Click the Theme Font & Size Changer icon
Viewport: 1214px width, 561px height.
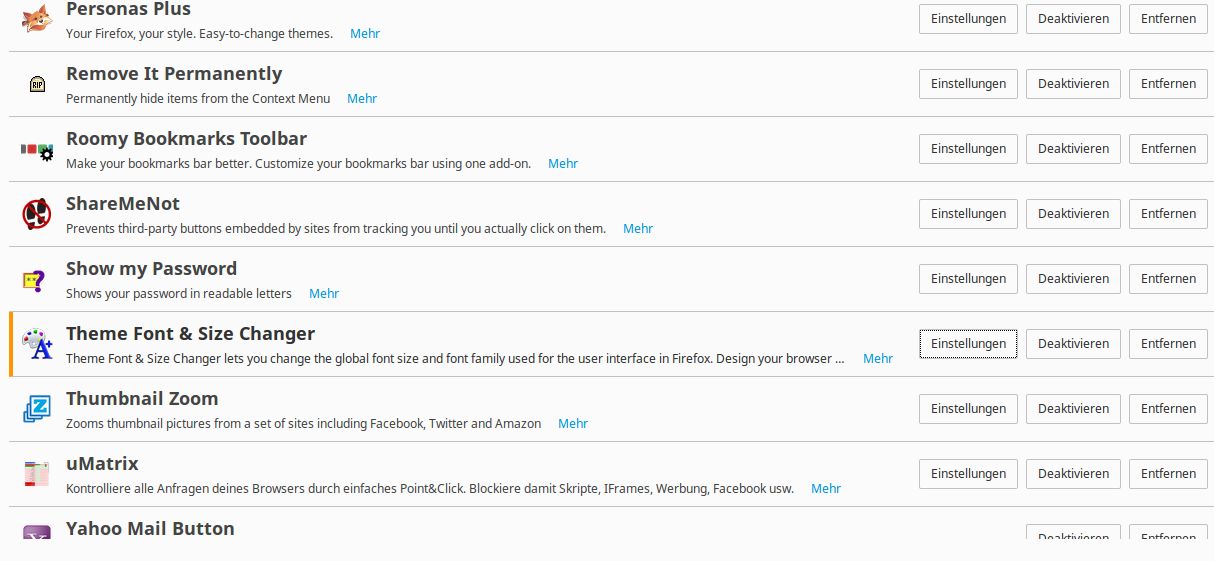click(x=37, y=344)
